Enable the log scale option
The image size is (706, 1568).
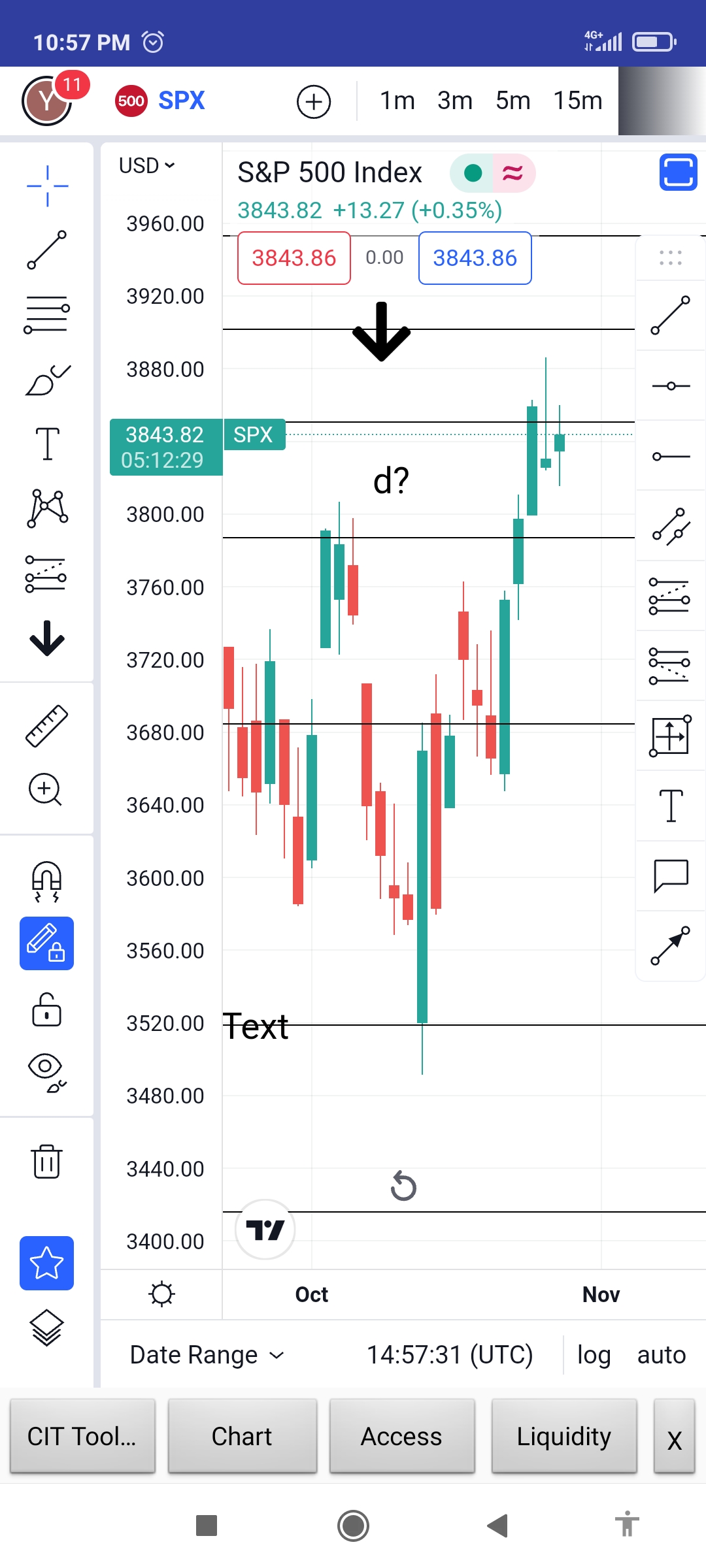coord(594,1355)
